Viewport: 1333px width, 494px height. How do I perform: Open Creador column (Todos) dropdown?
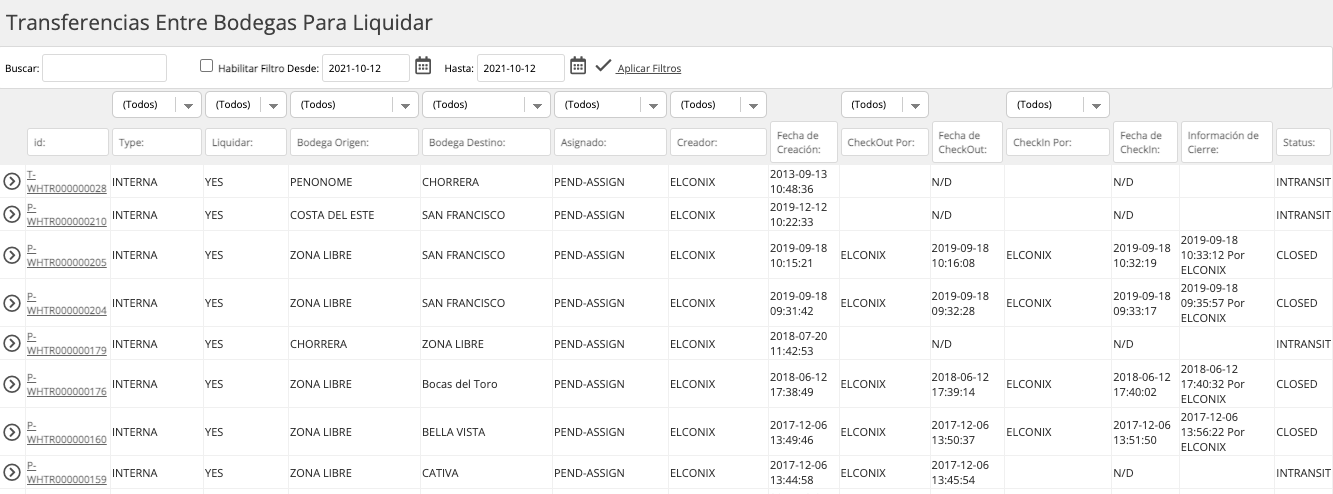tap(718, 104)
